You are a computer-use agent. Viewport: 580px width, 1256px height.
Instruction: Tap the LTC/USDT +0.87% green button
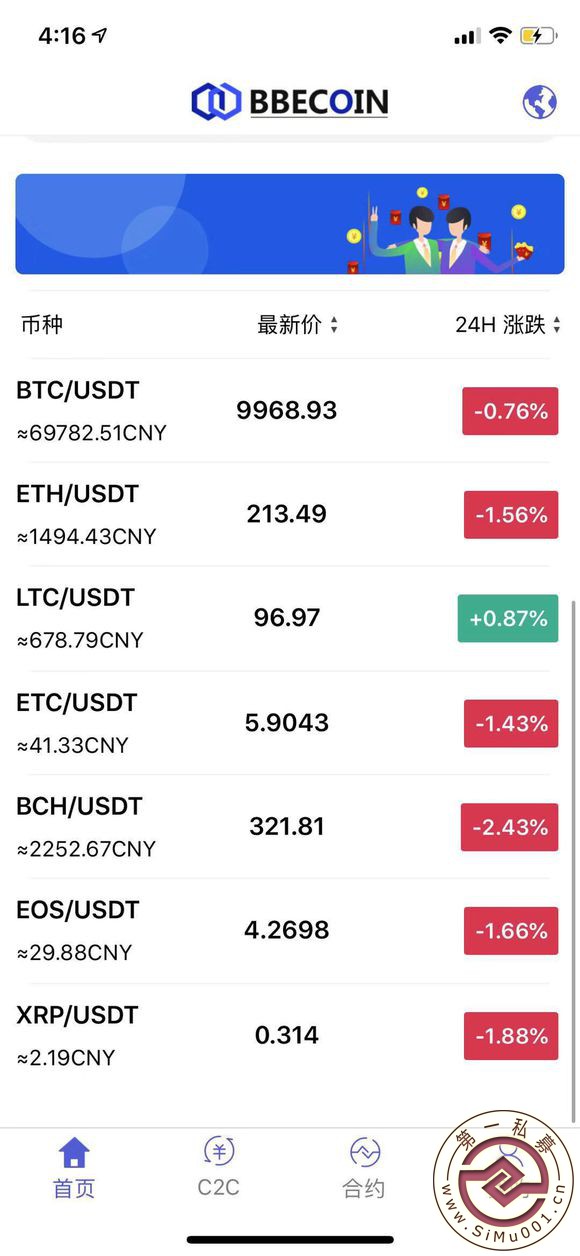tap(508, 618)
